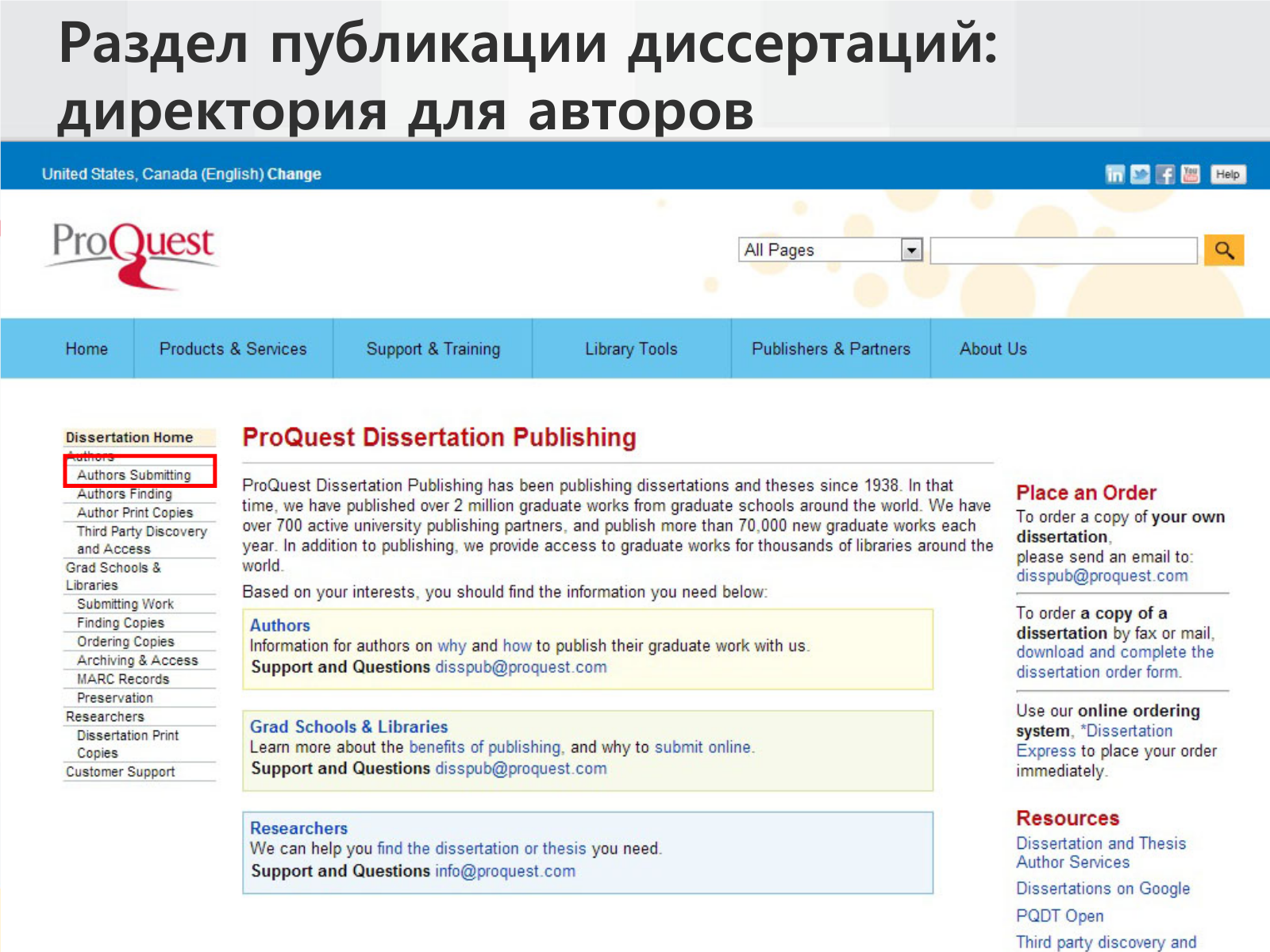Click the Change region link
The height and width of the screenshot is (952, 1270).
click(x=294, y=174)
